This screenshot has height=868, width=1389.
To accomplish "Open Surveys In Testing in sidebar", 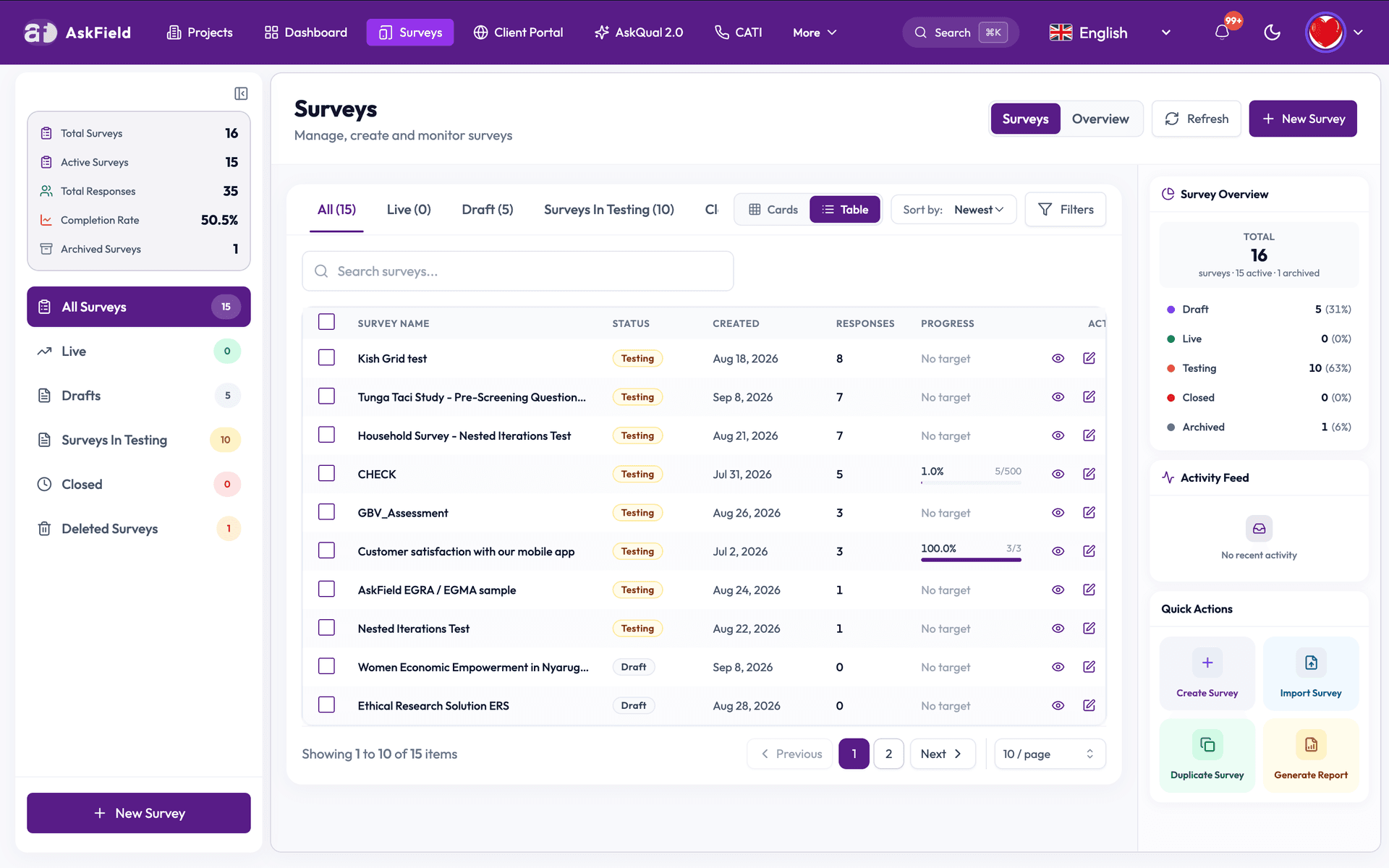I will (x=139, y=440).
